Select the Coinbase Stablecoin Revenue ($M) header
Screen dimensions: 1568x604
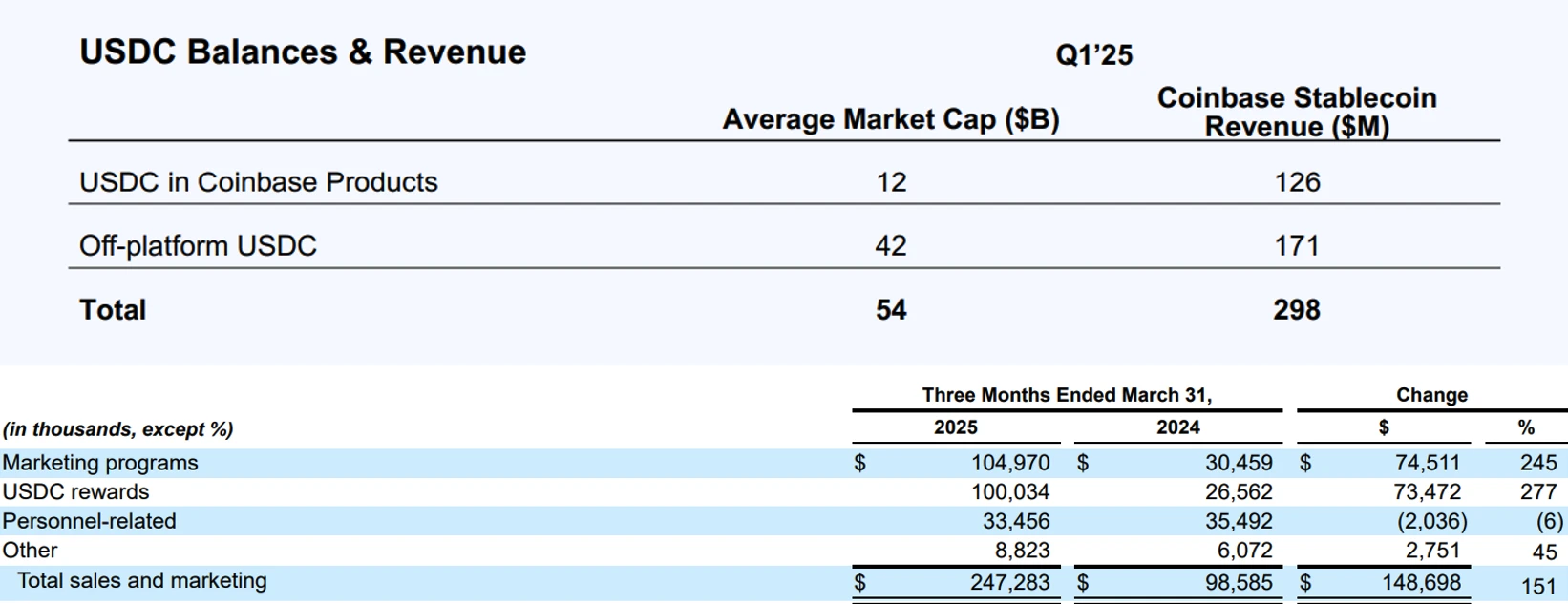[x=1296, y=112]
